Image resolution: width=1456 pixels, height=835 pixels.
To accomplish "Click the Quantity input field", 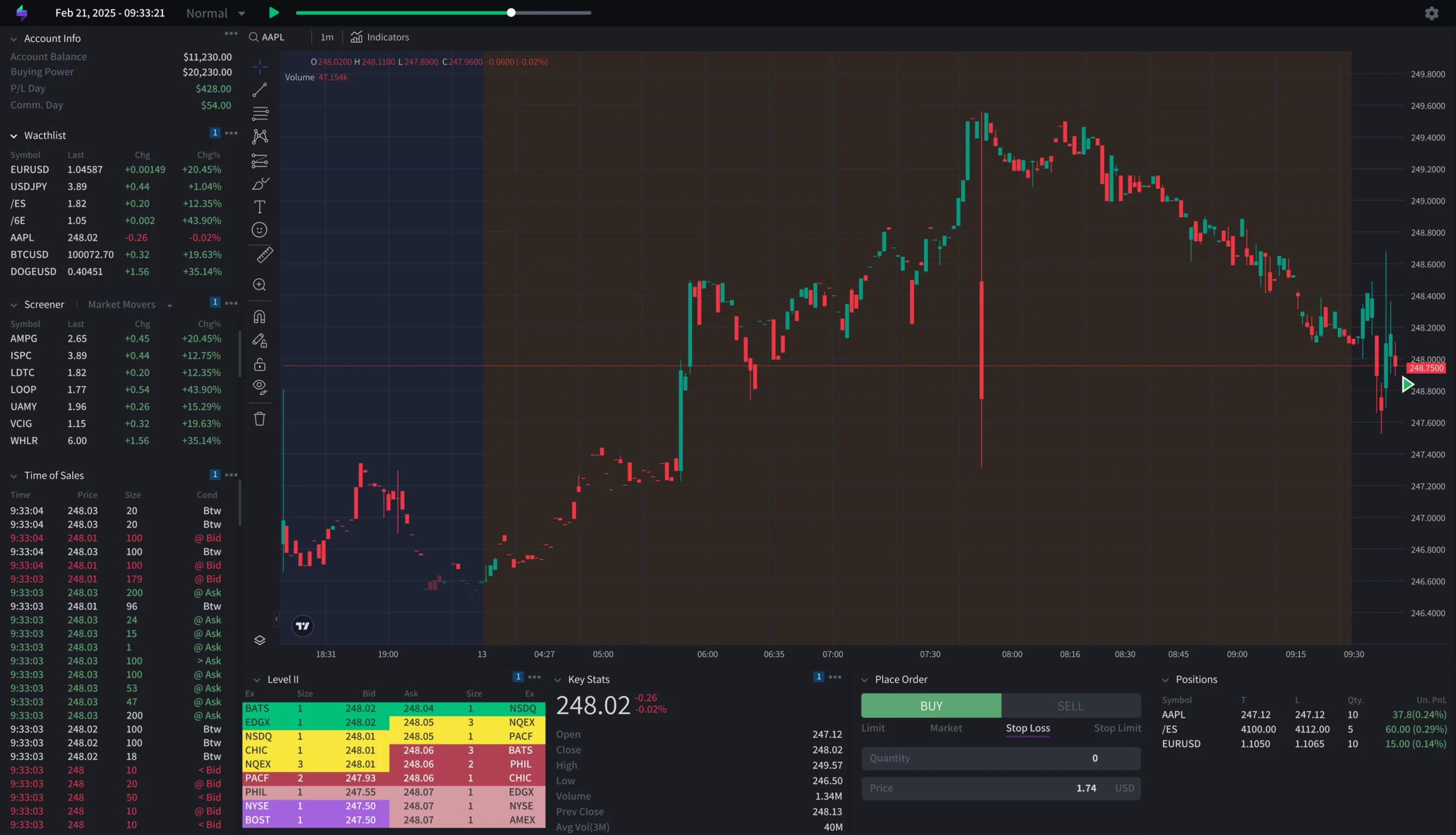I will [1000, 758].
